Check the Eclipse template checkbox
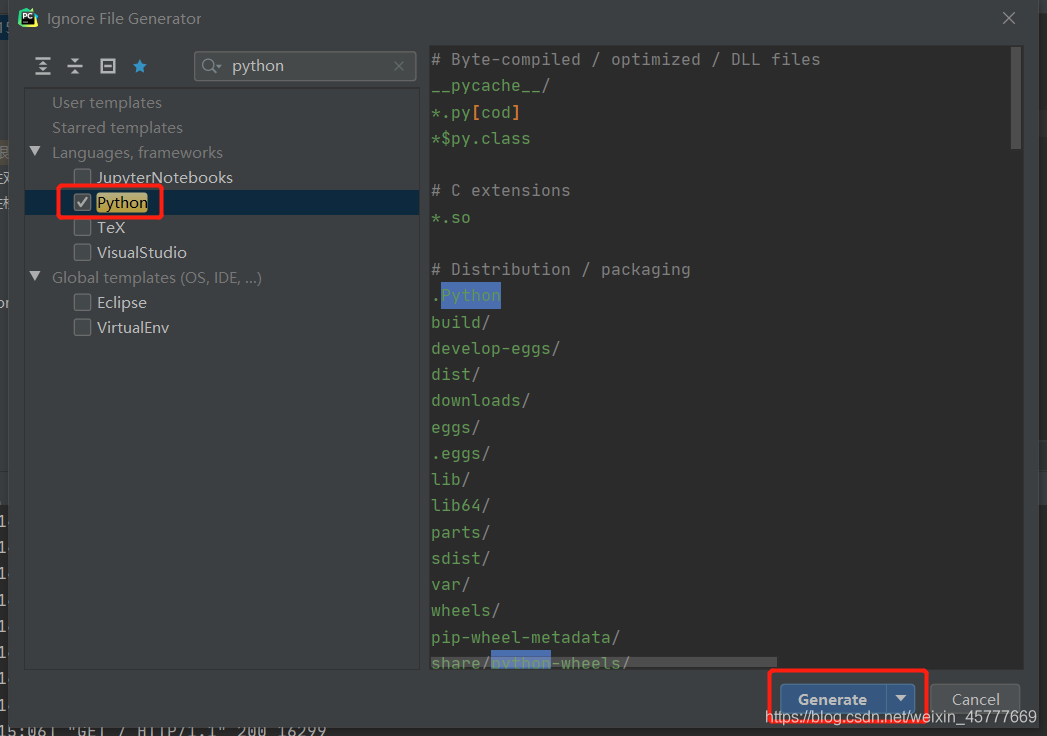Screen dimensions: 1047x736 tap(82, 303)
